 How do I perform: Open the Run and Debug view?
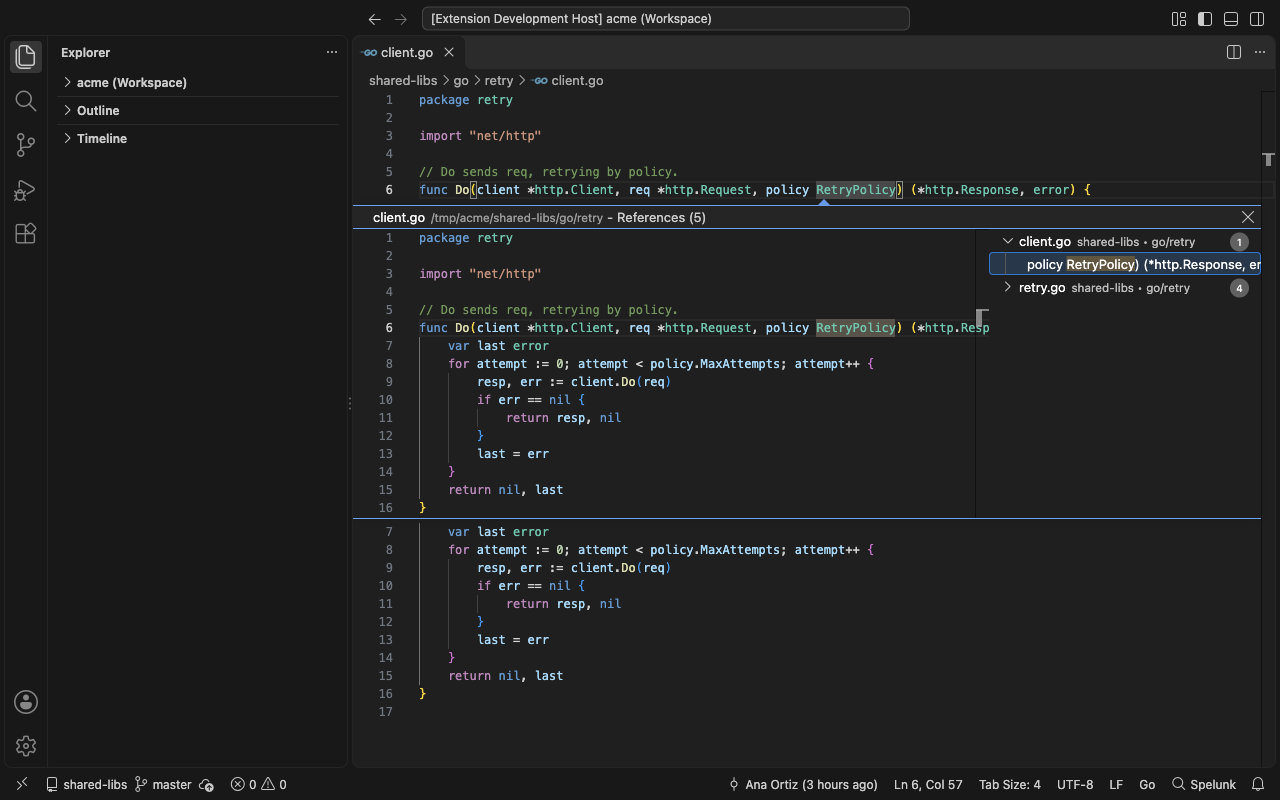(x=26, y=189)
